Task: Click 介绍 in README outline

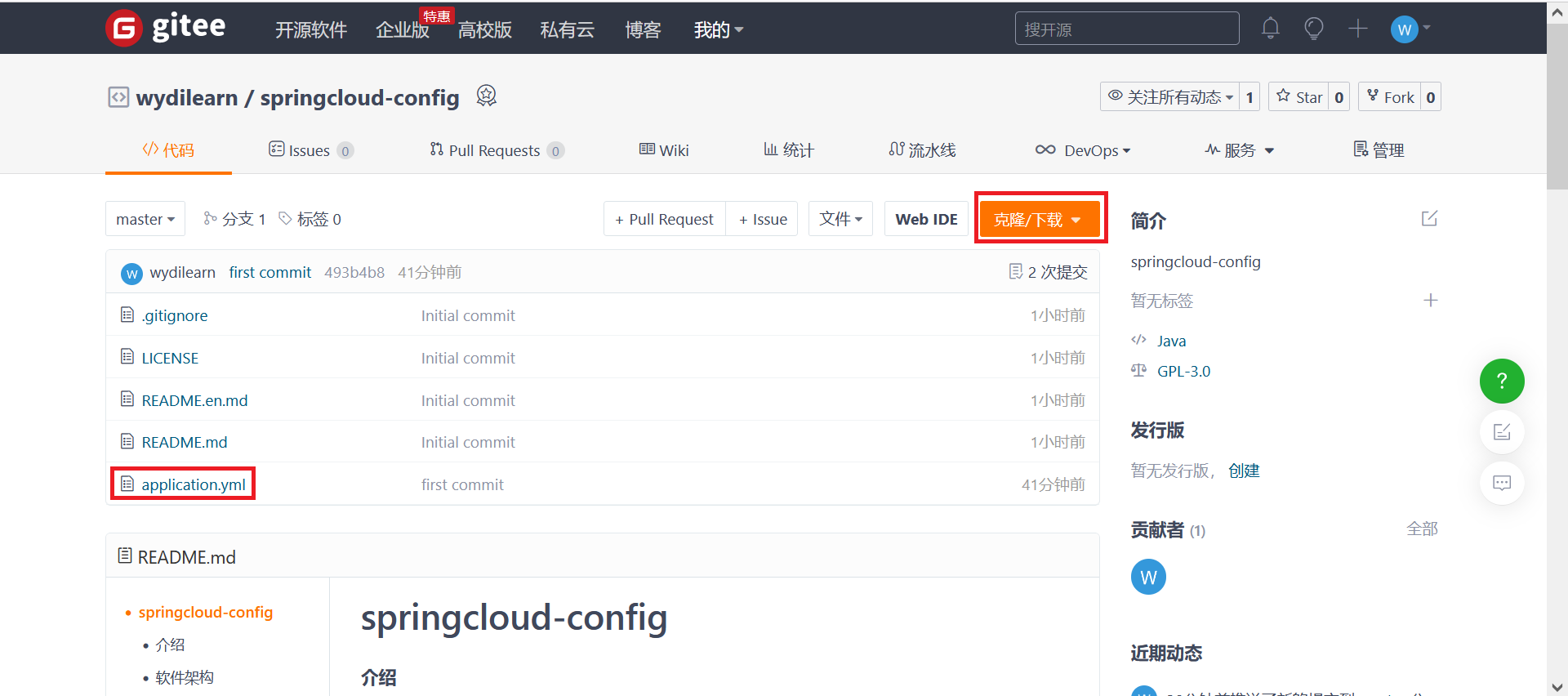Action: (170, 645)
